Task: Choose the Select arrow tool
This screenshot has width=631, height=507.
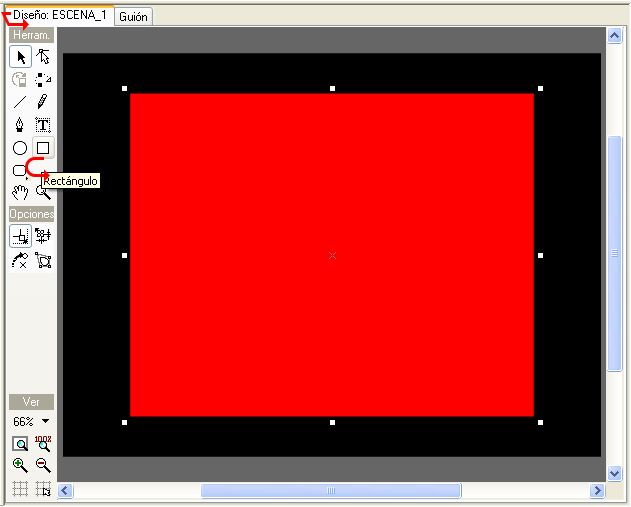Action: point(21,57)
